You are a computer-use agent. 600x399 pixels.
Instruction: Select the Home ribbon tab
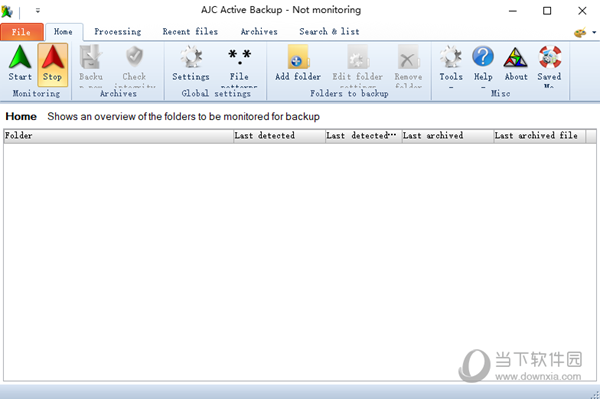pos(64,32)
